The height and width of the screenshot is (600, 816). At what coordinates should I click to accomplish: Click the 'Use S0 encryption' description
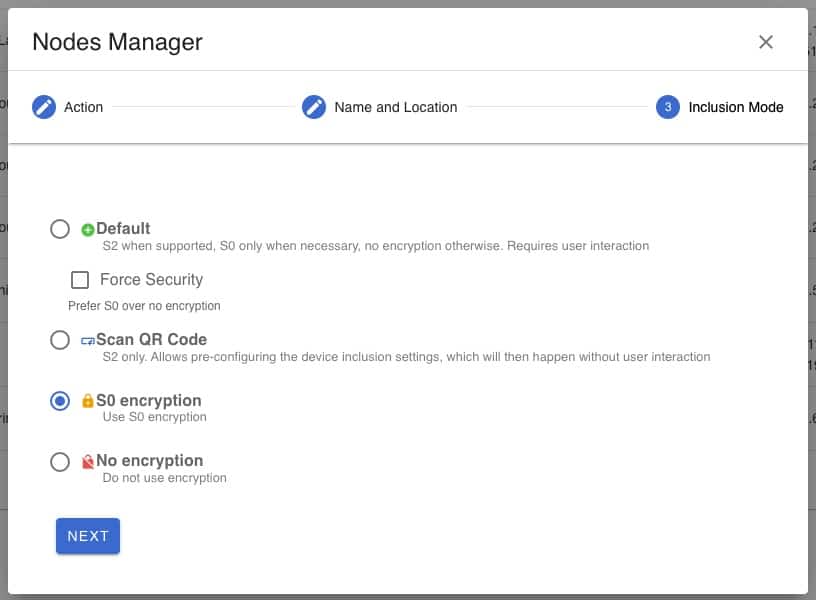(155, 417)
